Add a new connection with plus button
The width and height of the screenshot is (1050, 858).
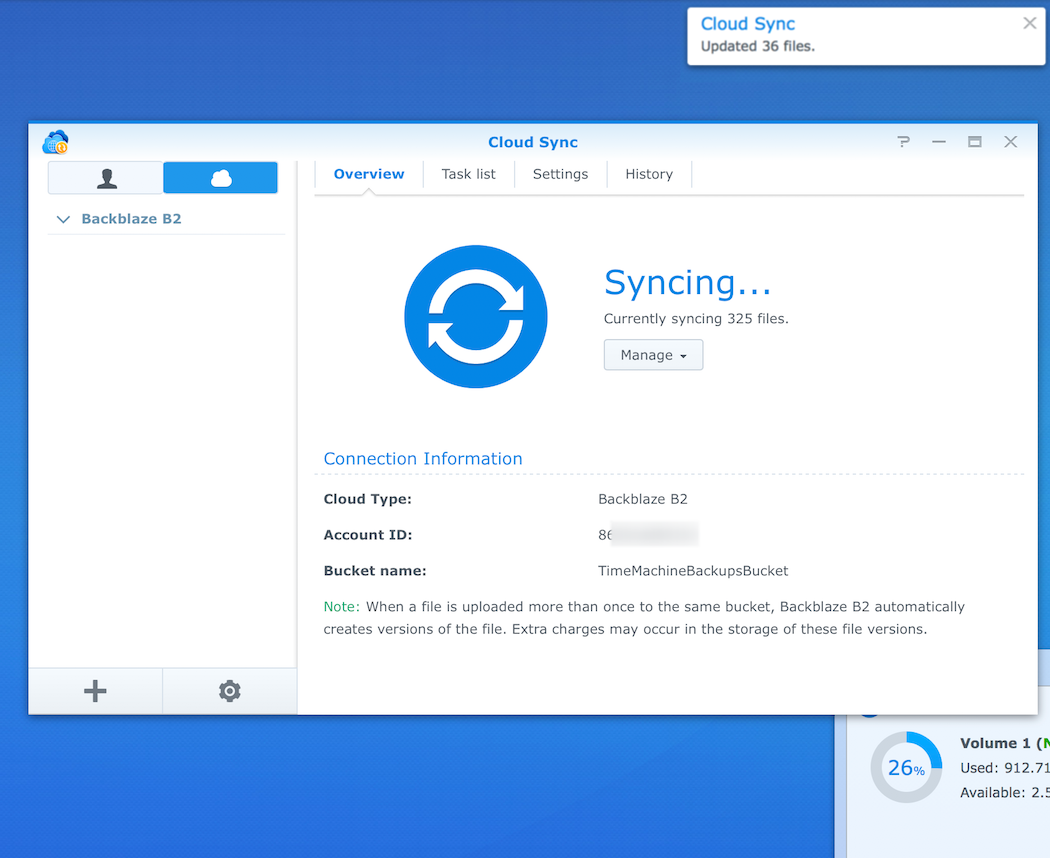click(x=95, y=691)
